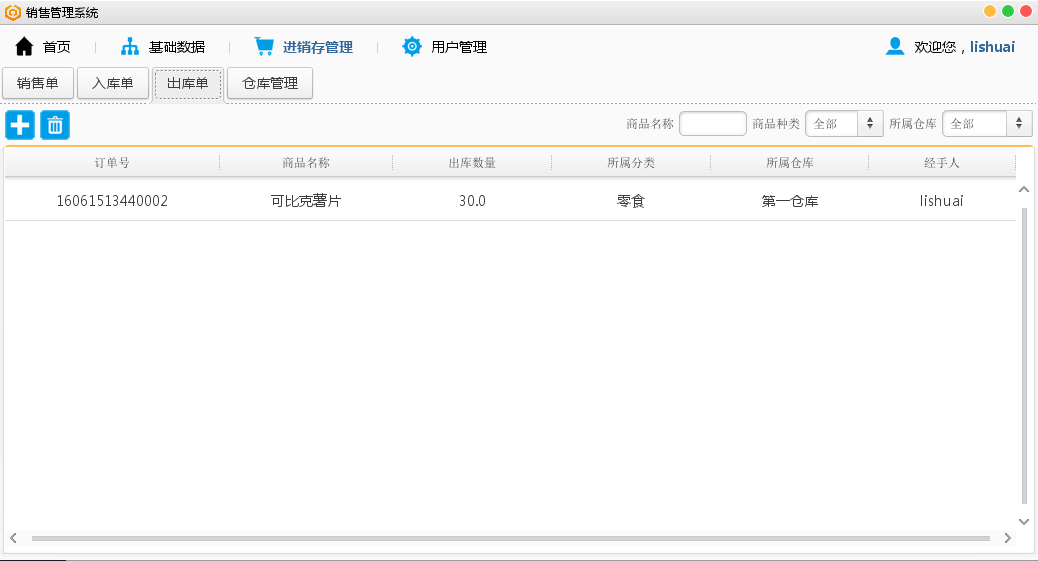Click the app logo in title bar

tap(13, 13)
